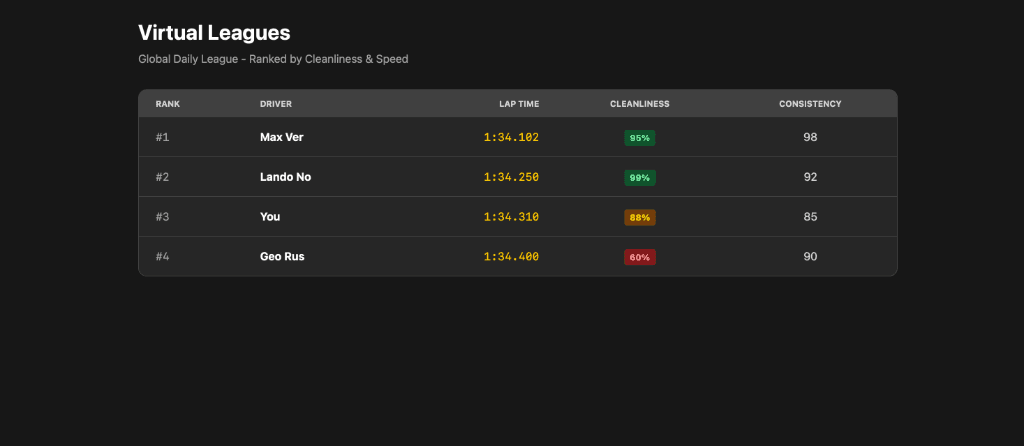This screenshot has height=446, width=1024.
Task: Click the green 95% cleanliness badge
Action: (640, 138)
